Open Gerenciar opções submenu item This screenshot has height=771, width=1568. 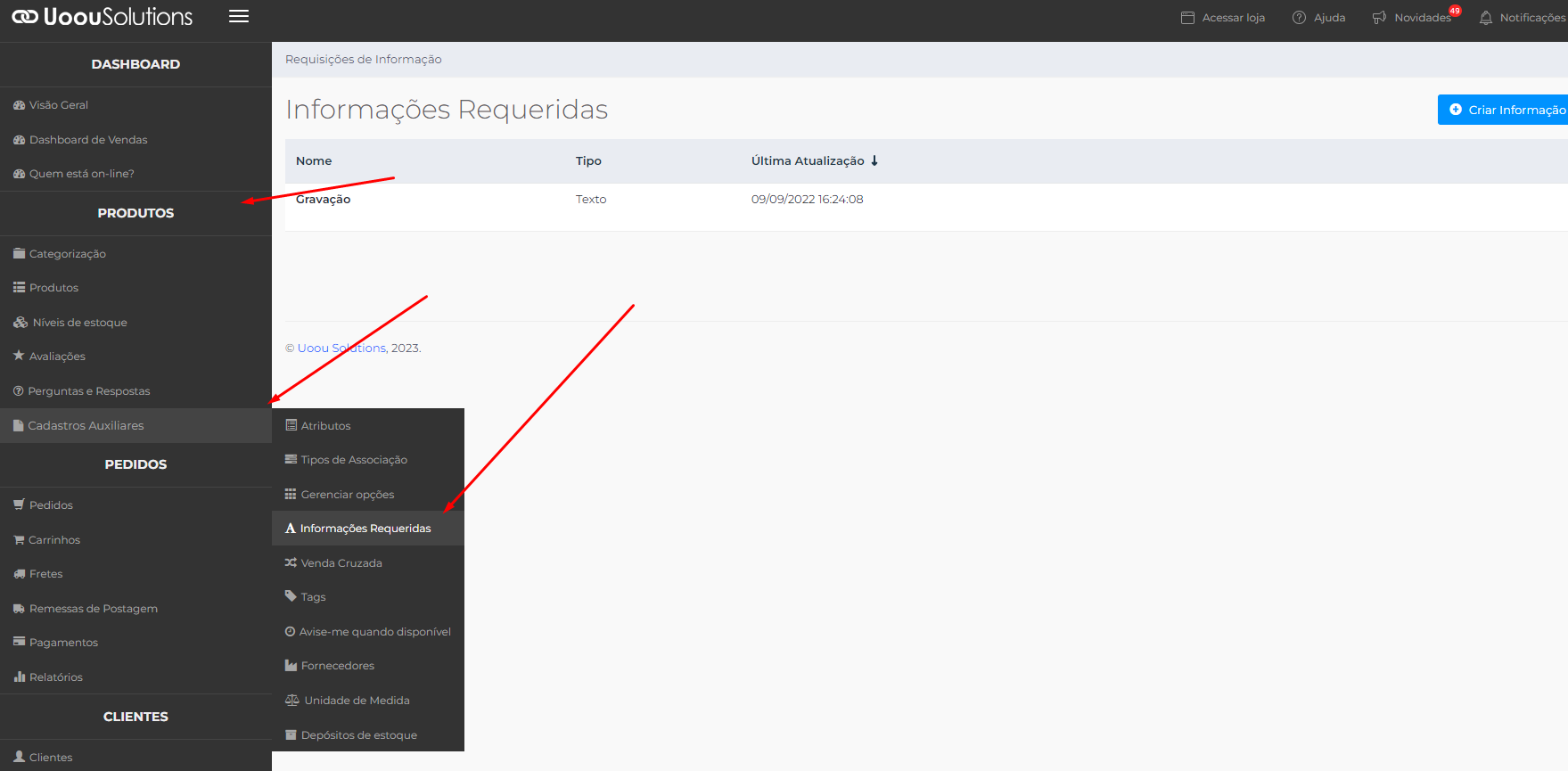(x=367, y=494)
